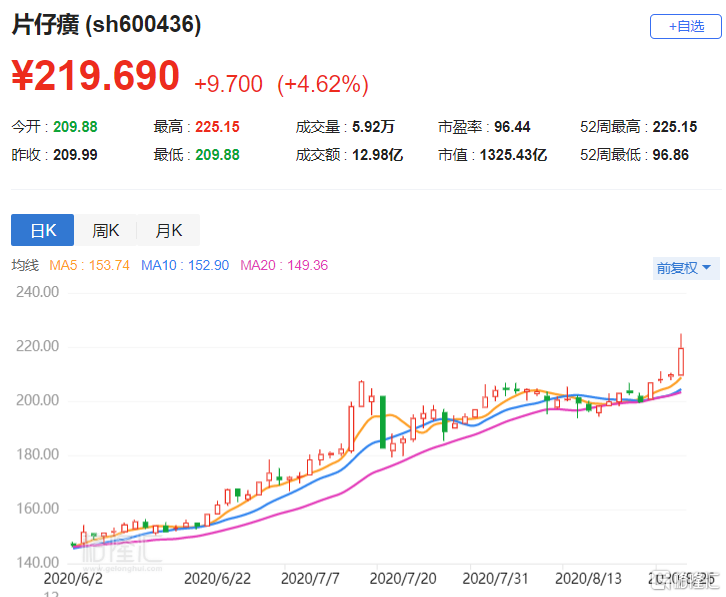Click the 220.00 y-axis label
The height and width of the screenshot is (597, 726).
(x=38, y=346)
